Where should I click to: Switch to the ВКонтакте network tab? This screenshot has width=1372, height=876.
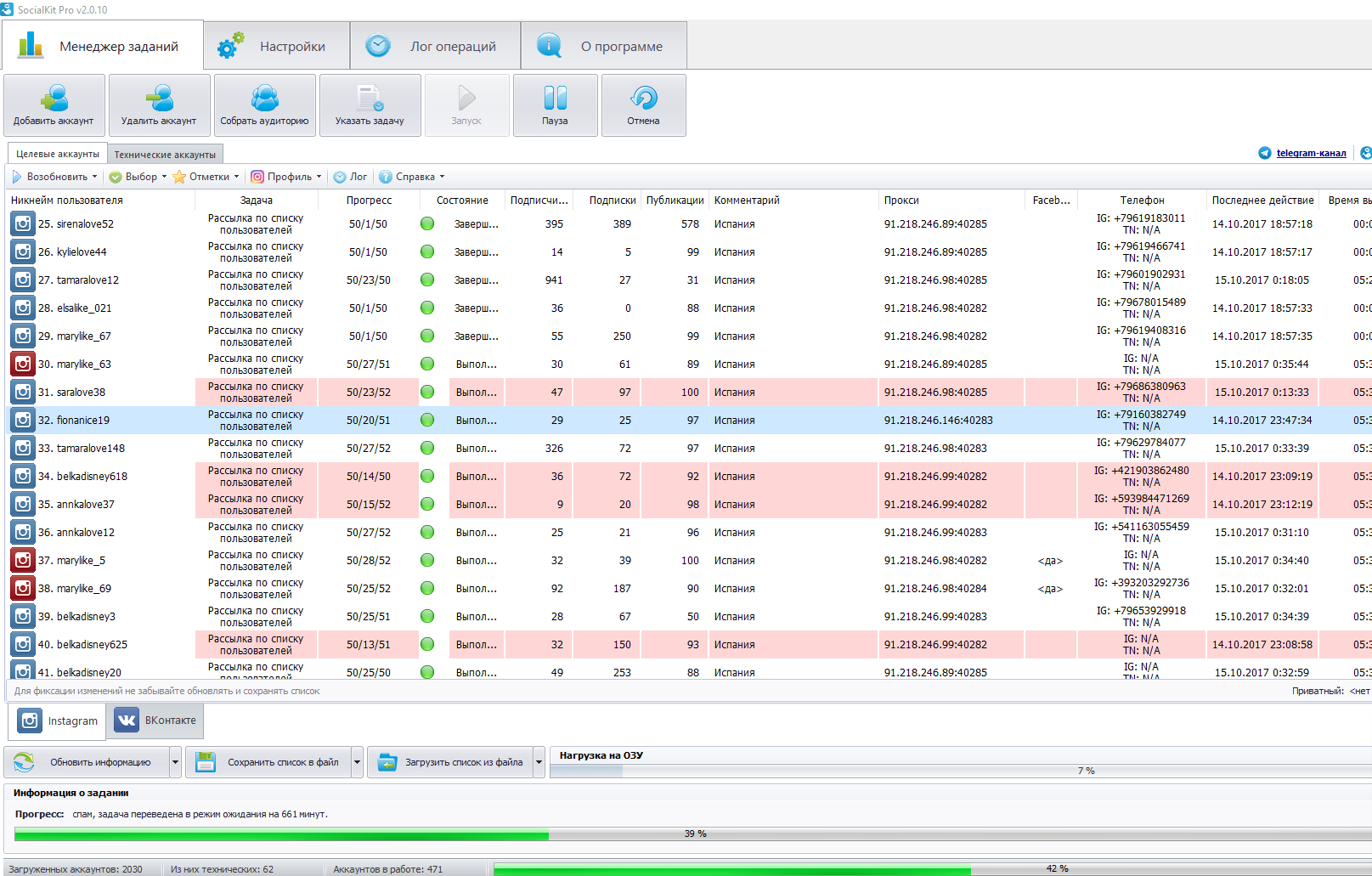[x=155, y=721]
